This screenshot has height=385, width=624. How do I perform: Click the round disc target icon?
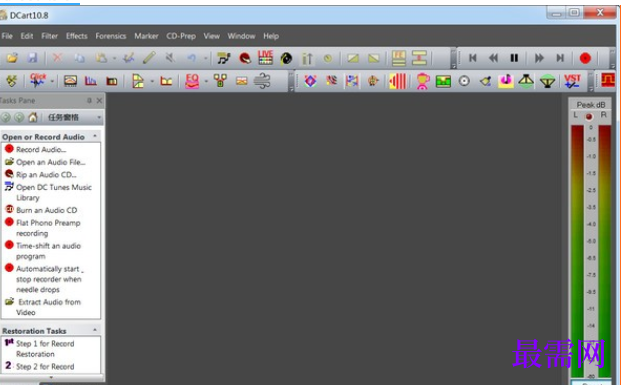(x=464, y=81)
